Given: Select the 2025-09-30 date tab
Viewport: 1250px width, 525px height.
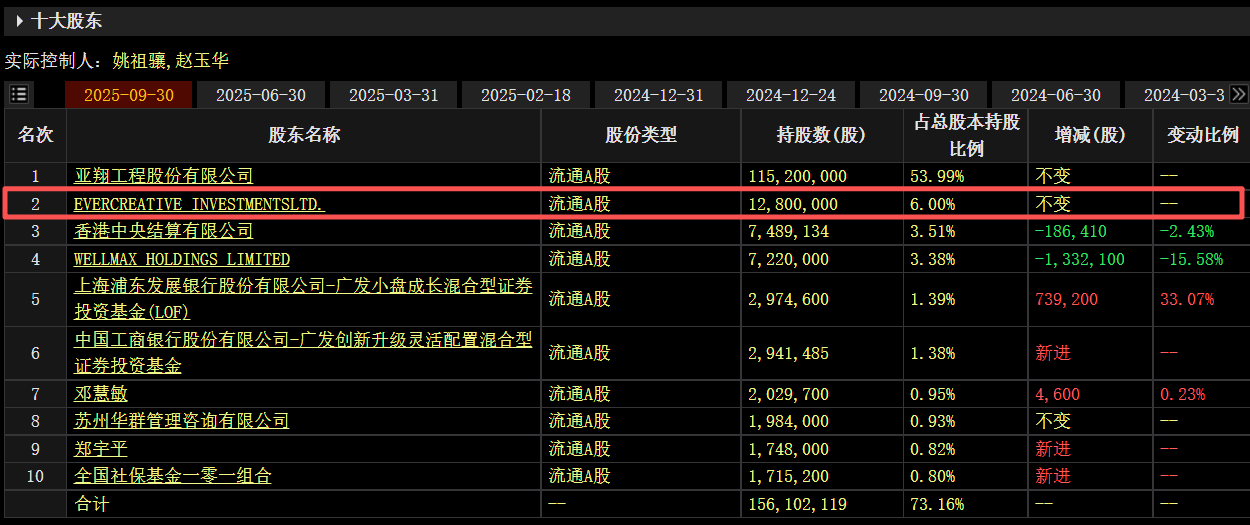Looking at the screenshot, I should point(129,95).
